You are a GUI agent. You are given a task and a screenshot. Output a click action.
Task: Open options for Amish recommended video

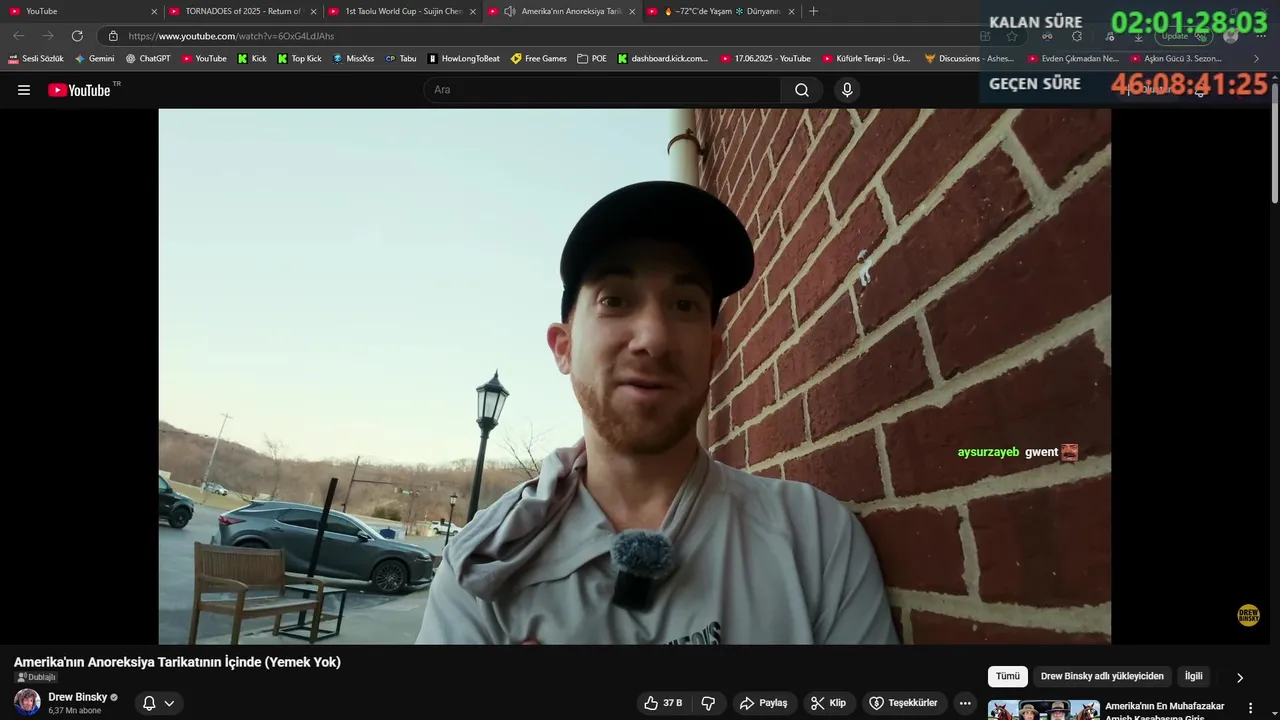point(1250,708)
